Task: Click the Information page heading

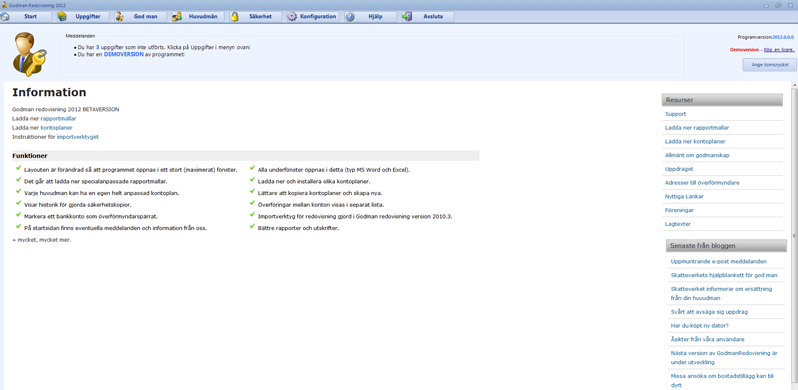Action: (x=49, y=93)
